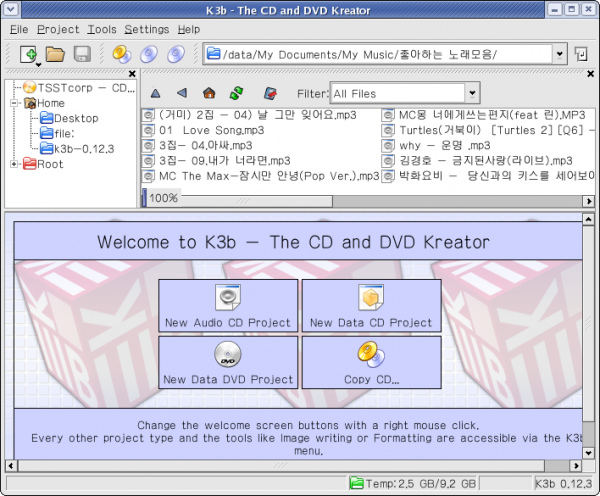Click the green Reload icon
This screenshot has height=496, width=600.
(x=236, y=93)
